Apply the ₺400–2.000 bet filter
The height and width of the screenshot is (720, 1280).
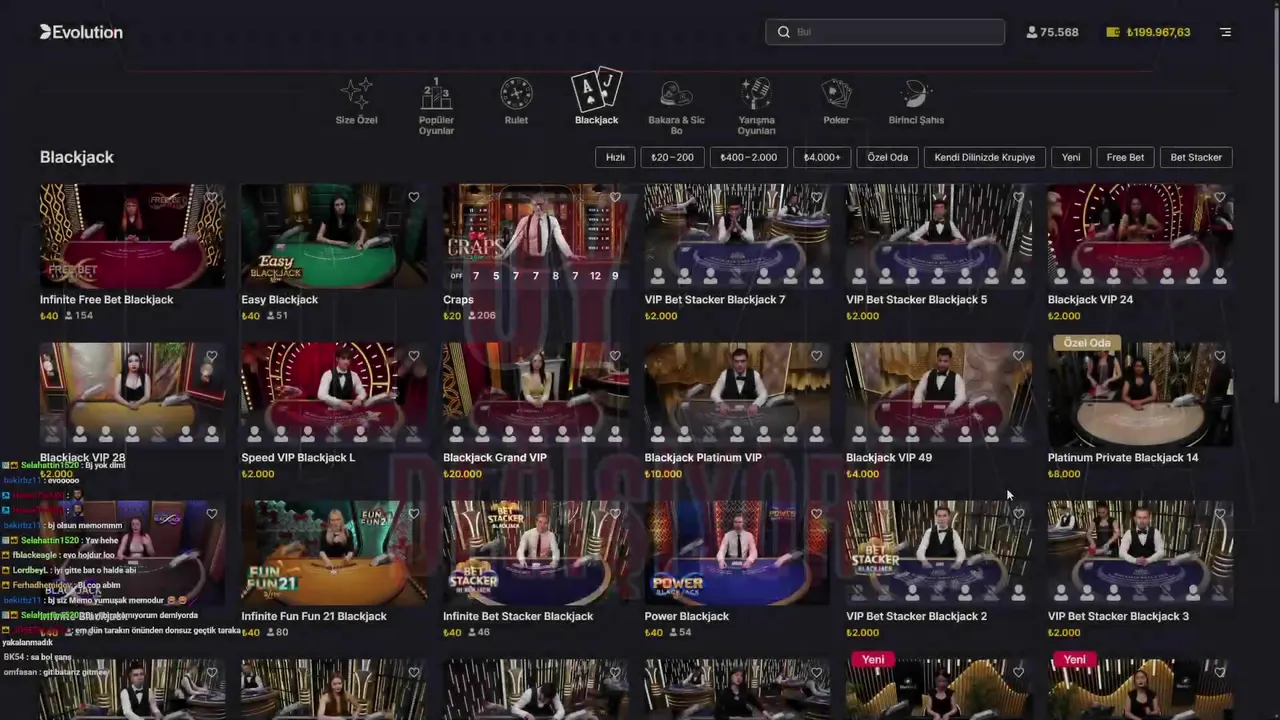(748, 157)
